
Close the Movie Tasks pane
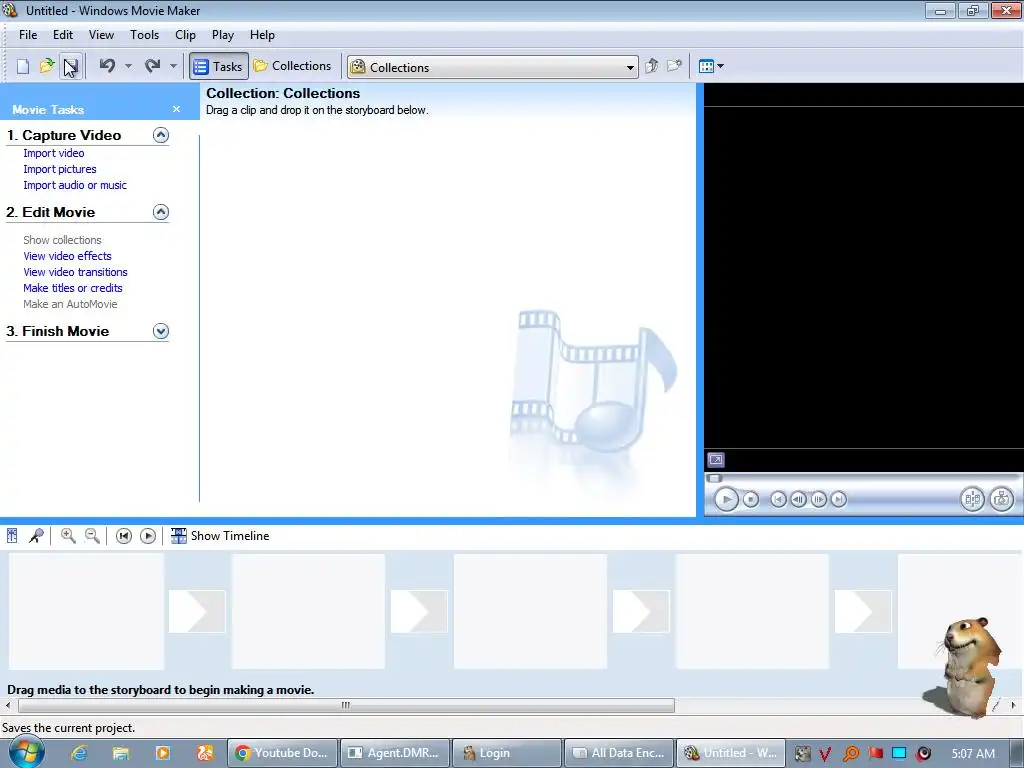coord(176,109)
